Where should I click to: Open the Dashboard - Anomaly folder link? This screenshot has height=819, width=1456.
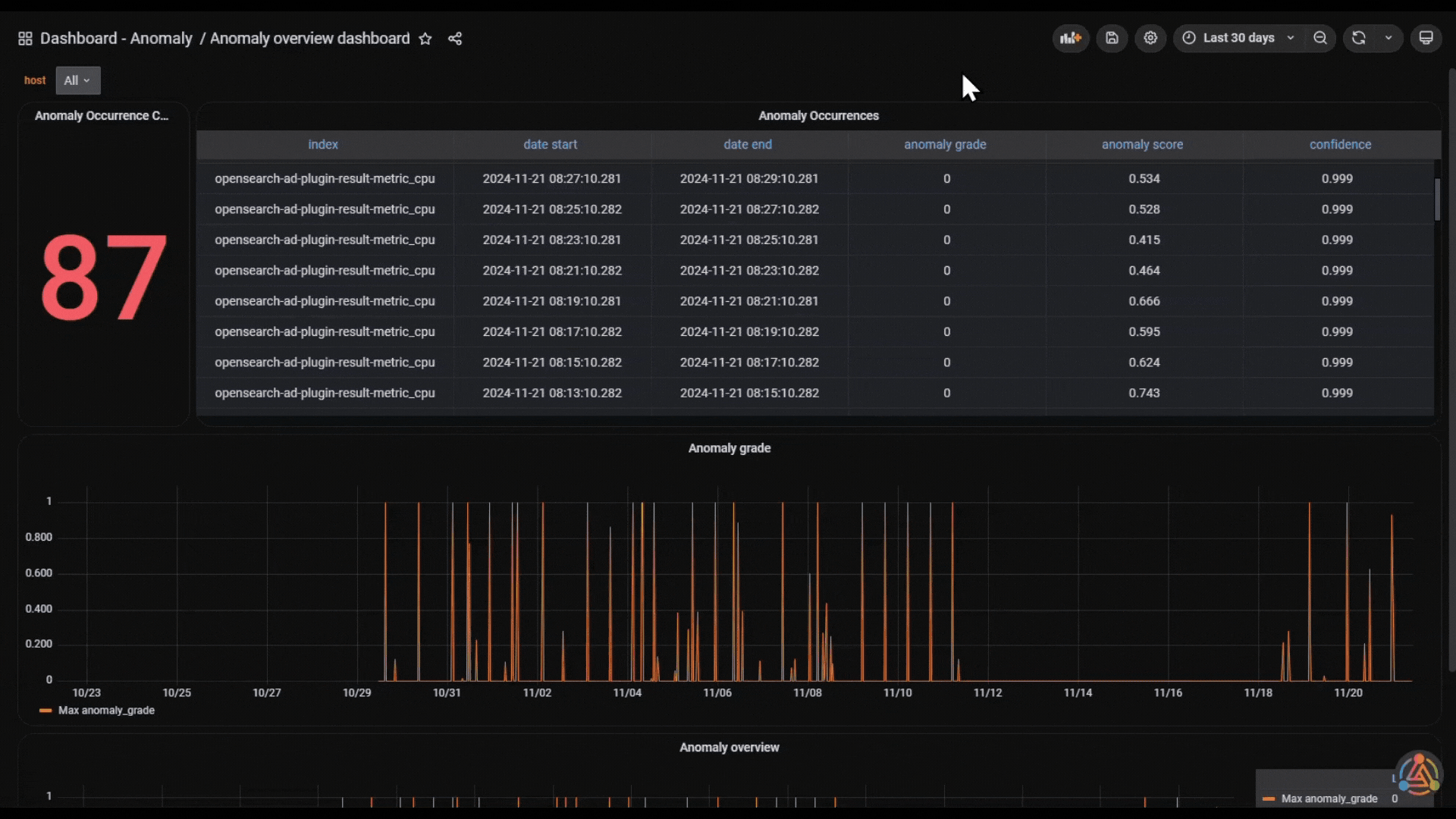116,39
